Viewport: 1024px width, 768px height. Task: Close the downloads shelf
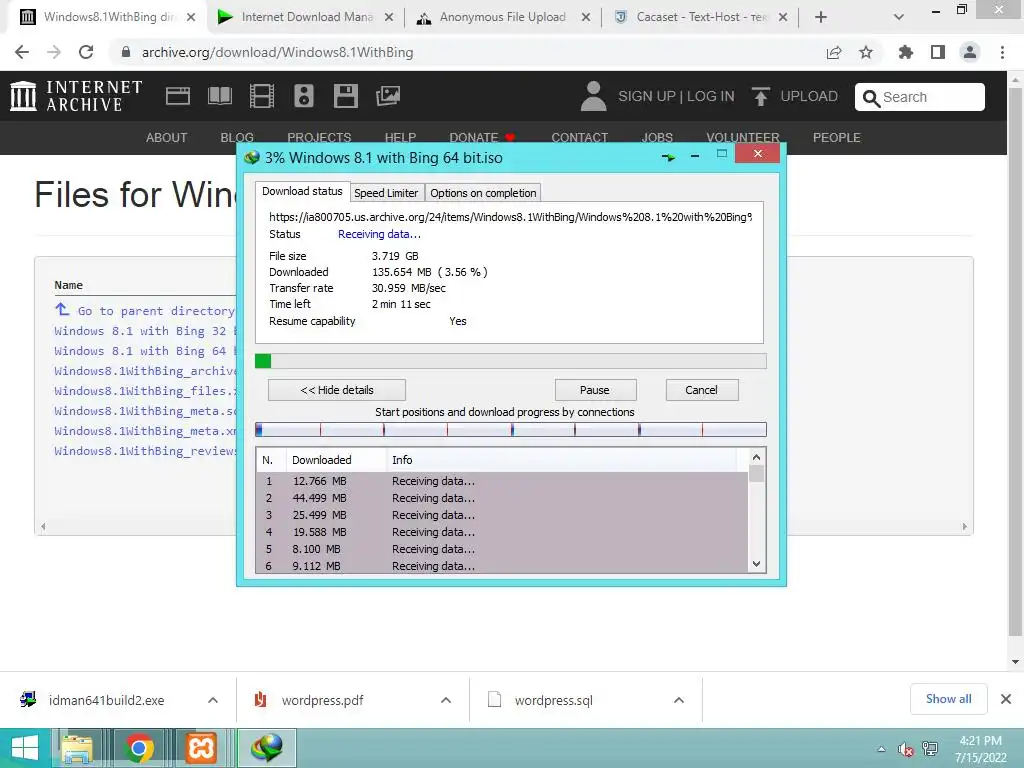point(1006,699)
